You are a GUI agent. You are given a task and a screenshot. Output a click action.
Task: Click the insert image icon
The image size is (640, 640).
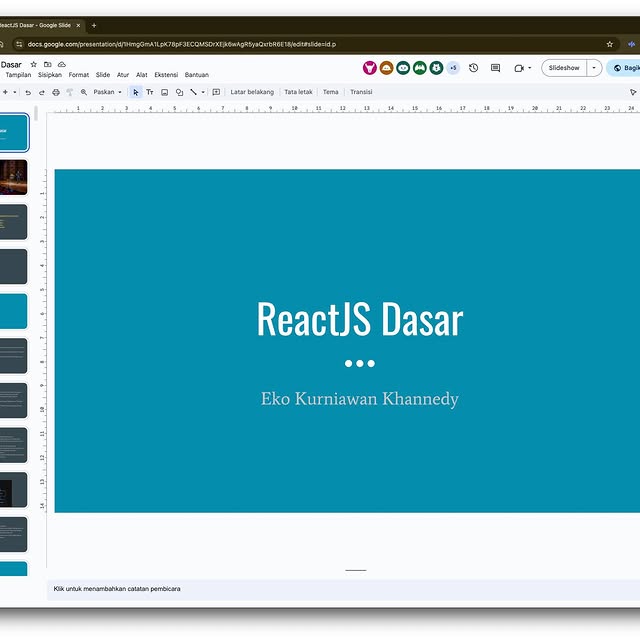point(164,92)
